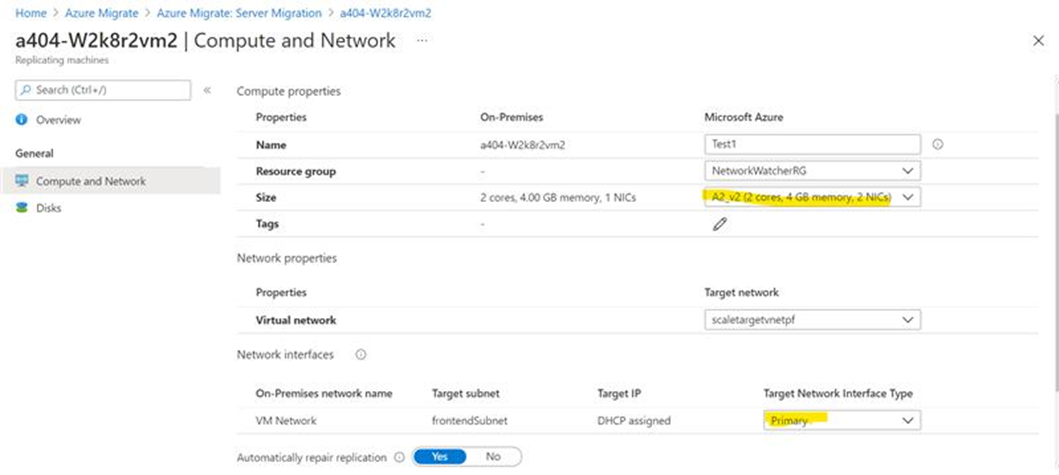Image resolution: width=1059 pixels, height=475 pixels.
Task: Open a404-W2k8r2vm2 breadcrumb link
Action: [x=386, y=13]
